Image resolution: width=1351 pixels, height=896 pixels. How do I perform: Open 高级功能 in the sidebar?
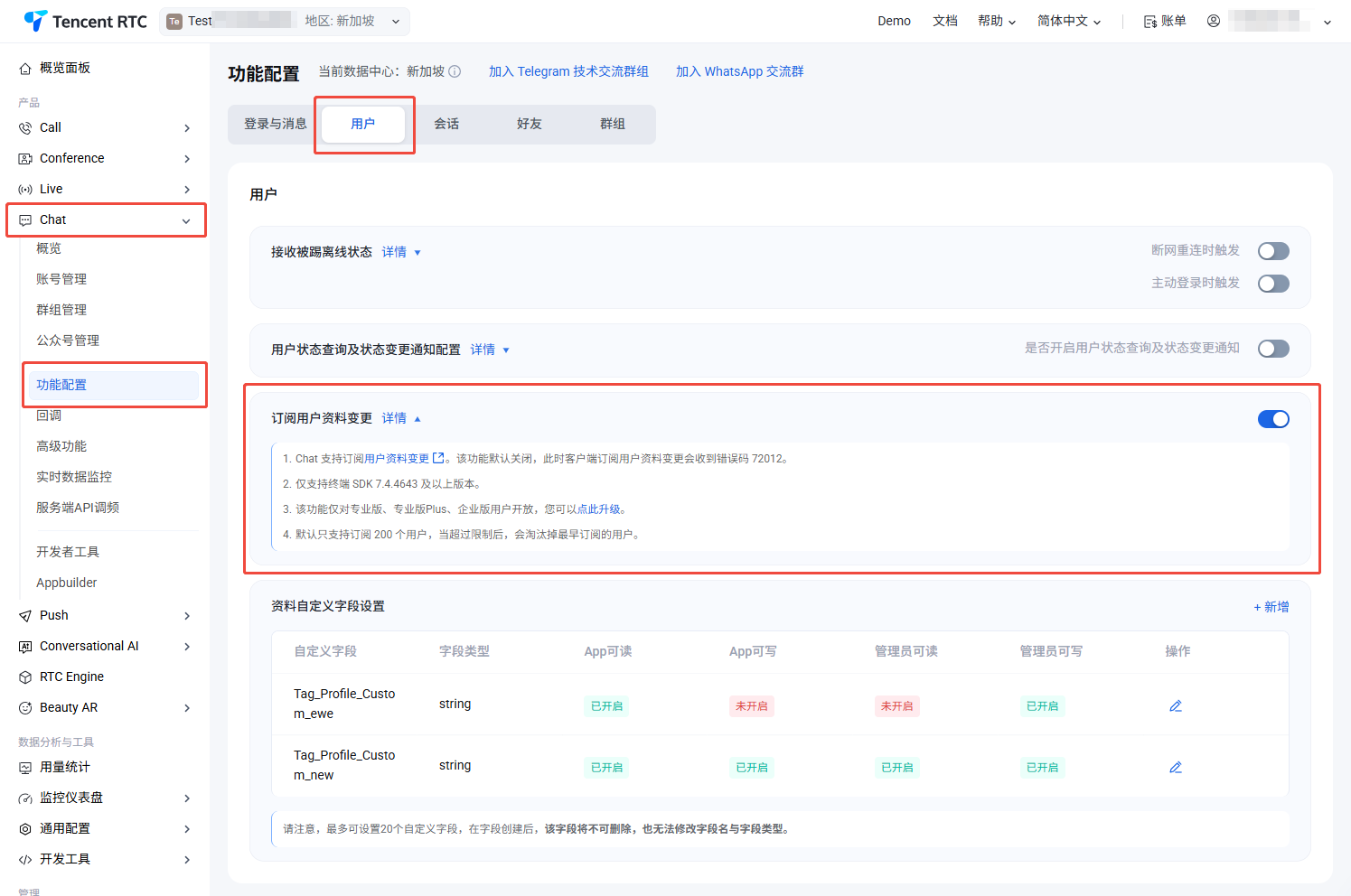pyautogui.click(x=61, y=446)
